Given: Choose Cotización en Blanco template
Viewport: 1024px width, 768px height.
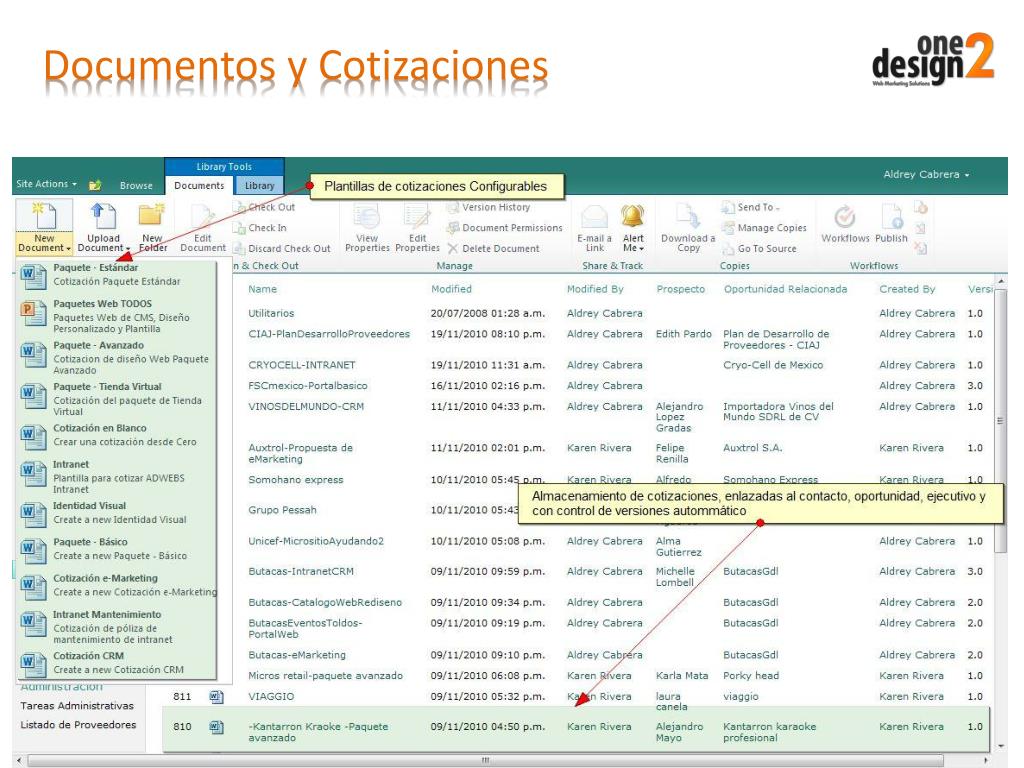Looking at the screenshot, I should click(118, 435).
